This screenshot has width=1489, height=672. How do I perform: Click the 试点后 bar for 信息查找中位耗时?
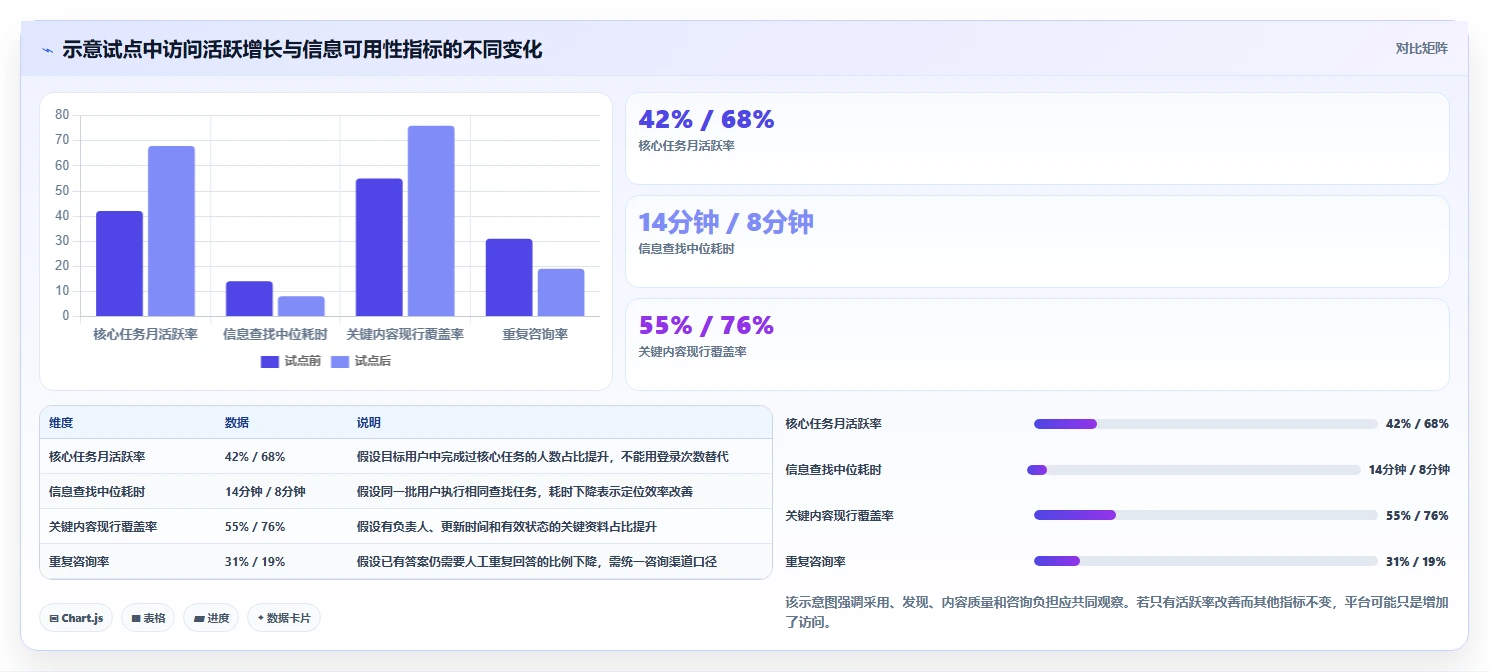tap(301, 307)
